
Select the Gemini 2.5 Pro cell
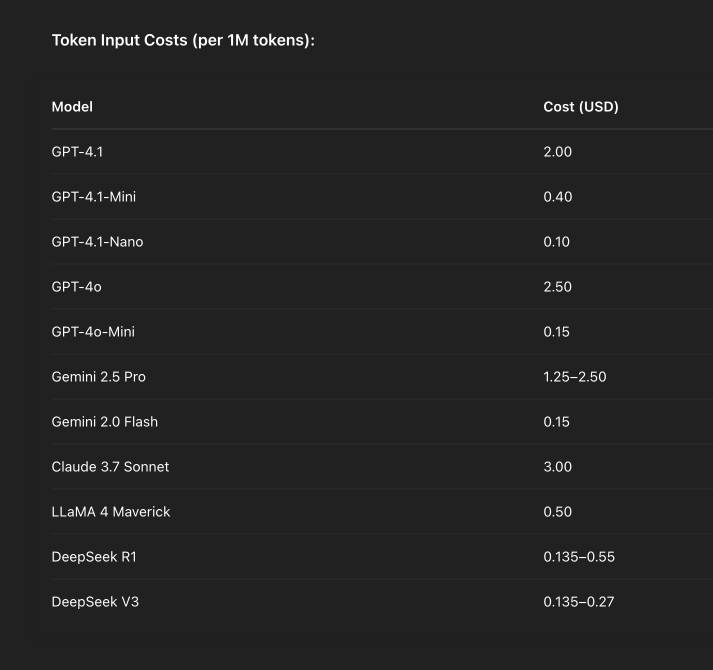click(x=99, y=377)
